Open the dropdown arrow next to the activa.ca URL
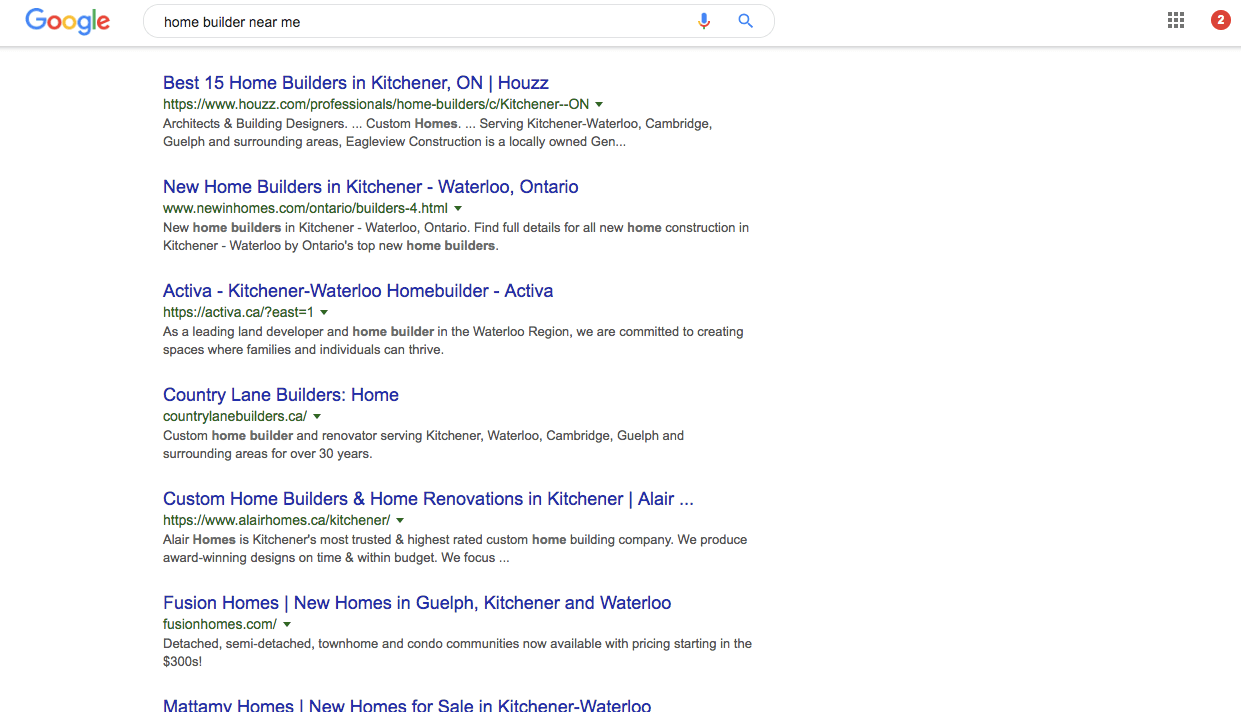Screen dimensions: 1241x712 (324, 312)
